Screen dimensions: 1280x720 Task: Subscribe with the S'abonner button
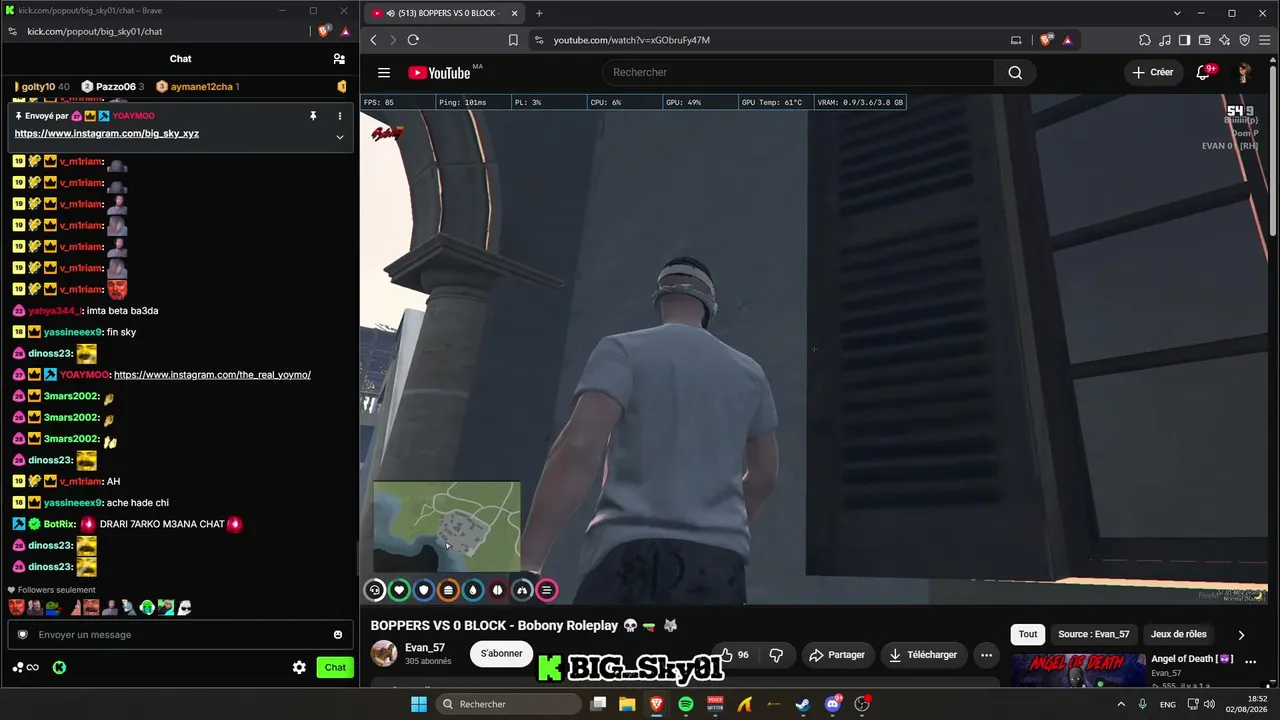coord(501,654)
